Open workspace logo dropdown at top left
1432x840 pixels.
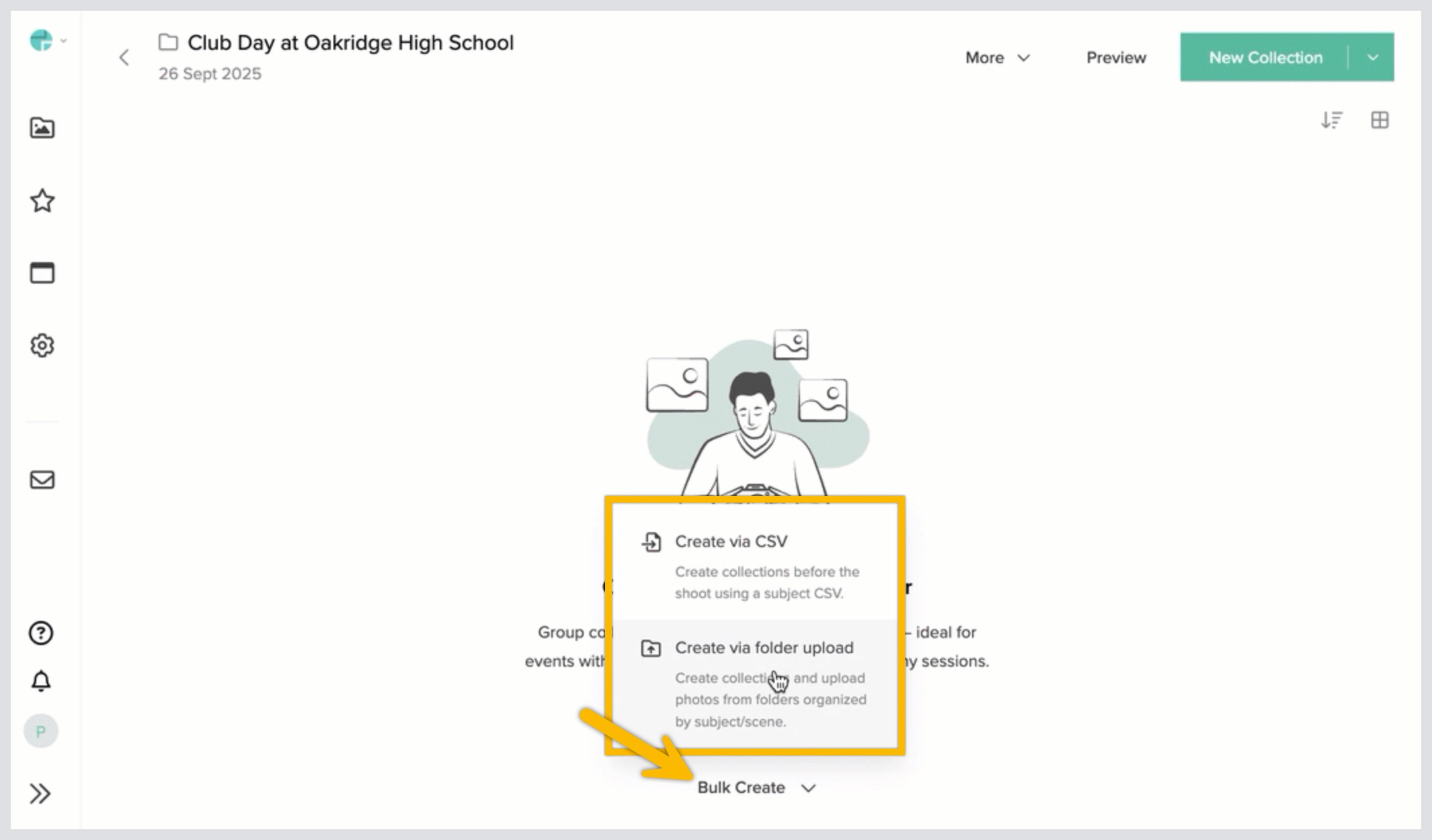[47, 41]
